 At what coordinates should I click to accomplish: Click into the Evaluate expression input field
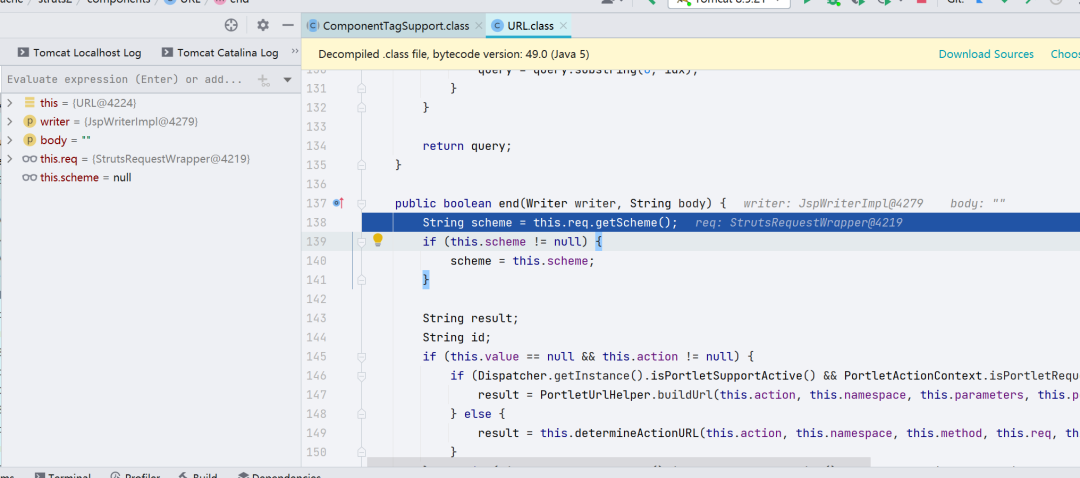click(125, 80)
